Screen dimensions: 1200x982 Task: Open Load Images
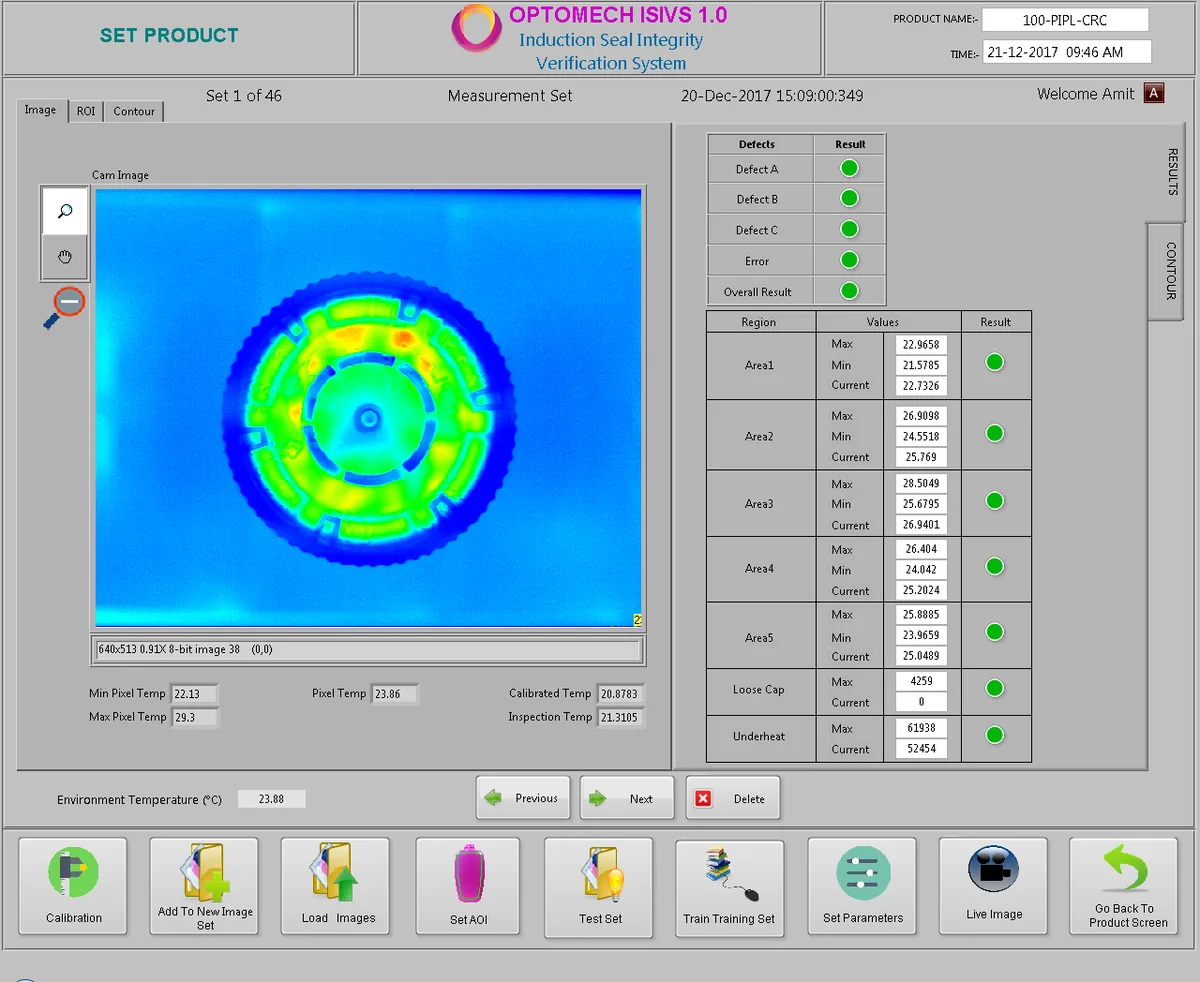click(x=335, y=886)
